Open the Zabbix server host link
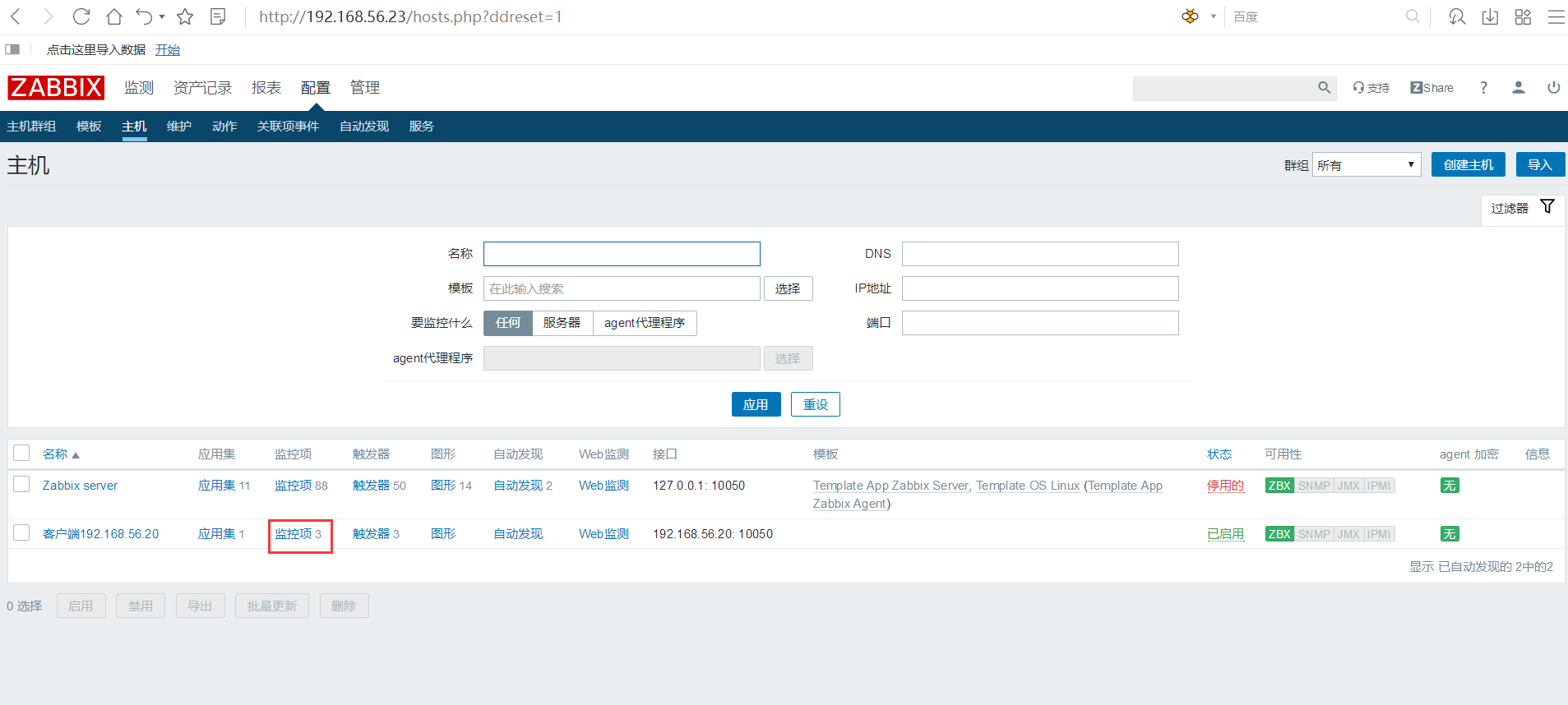1568x705 pixels. pyautogui.click(x=80, y=486)
